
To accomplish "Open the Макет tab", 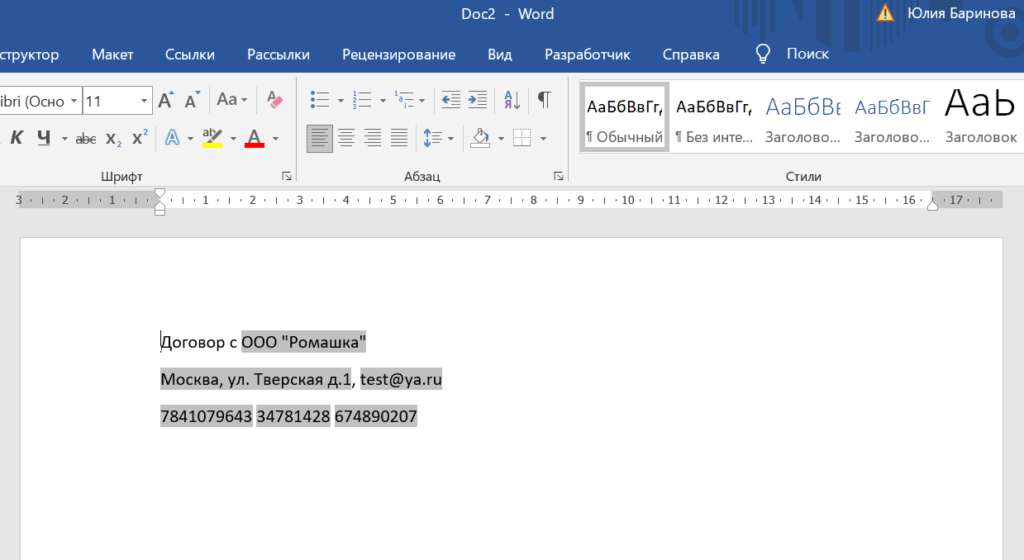I will [x=112, y=54].
